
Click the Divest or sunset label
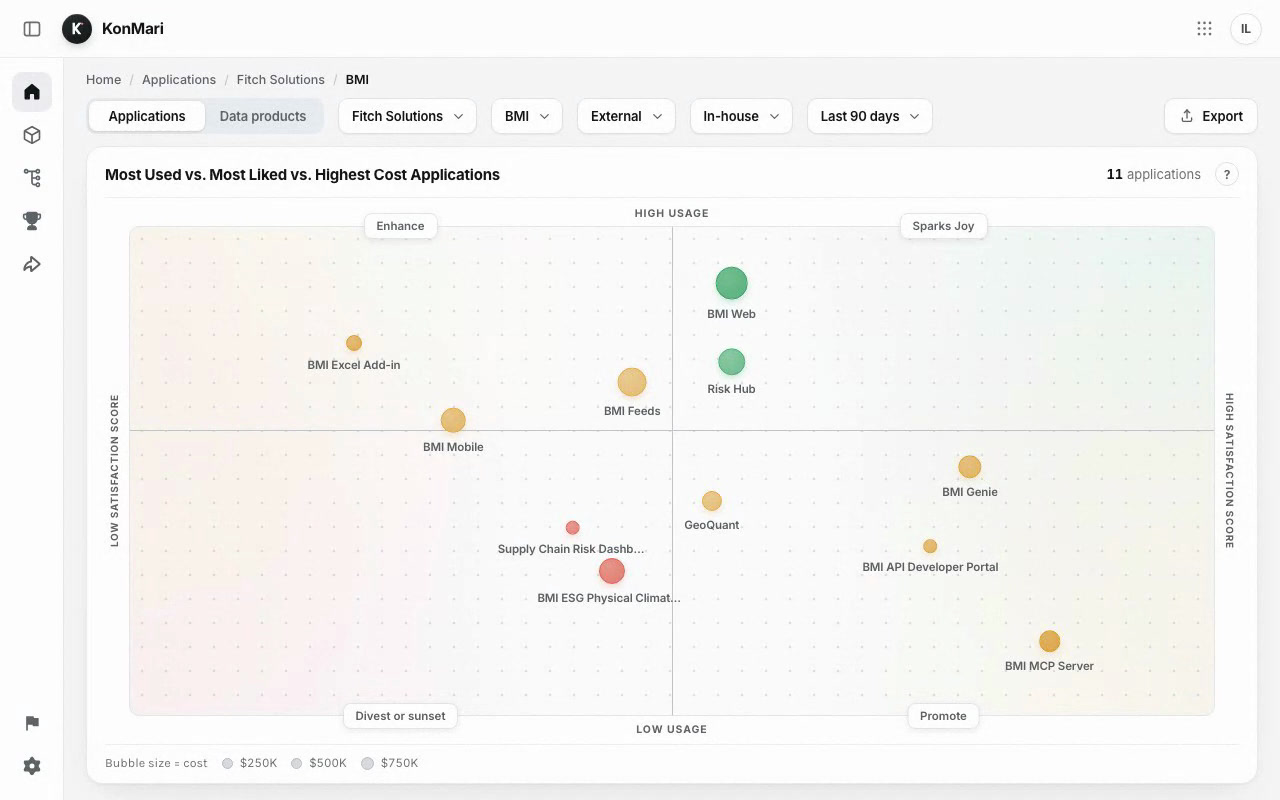click(400, 716)
